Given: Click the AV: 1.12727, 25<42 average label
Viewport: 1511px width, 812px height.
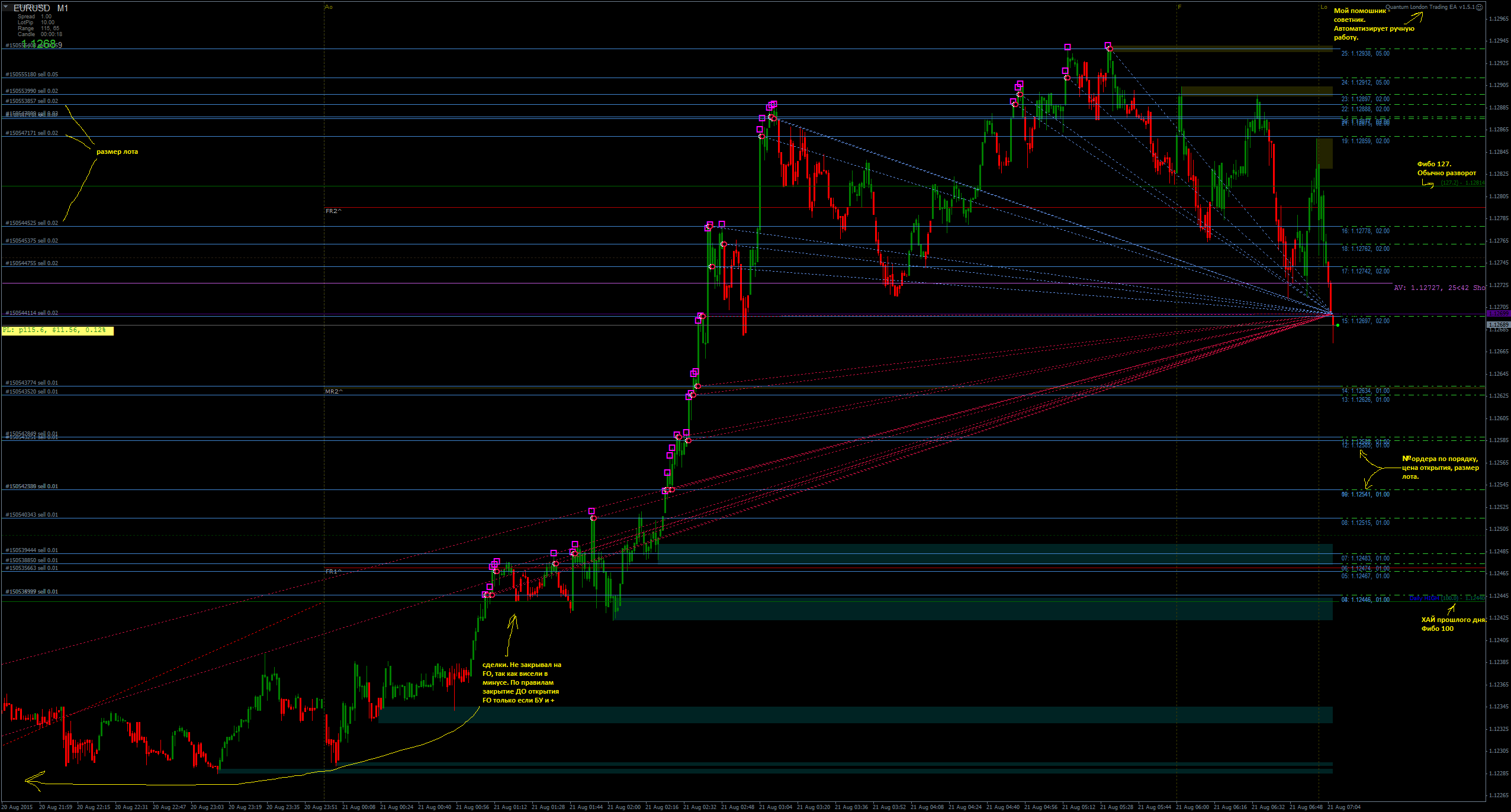Looking at the screenshot, I should 1439,288.
